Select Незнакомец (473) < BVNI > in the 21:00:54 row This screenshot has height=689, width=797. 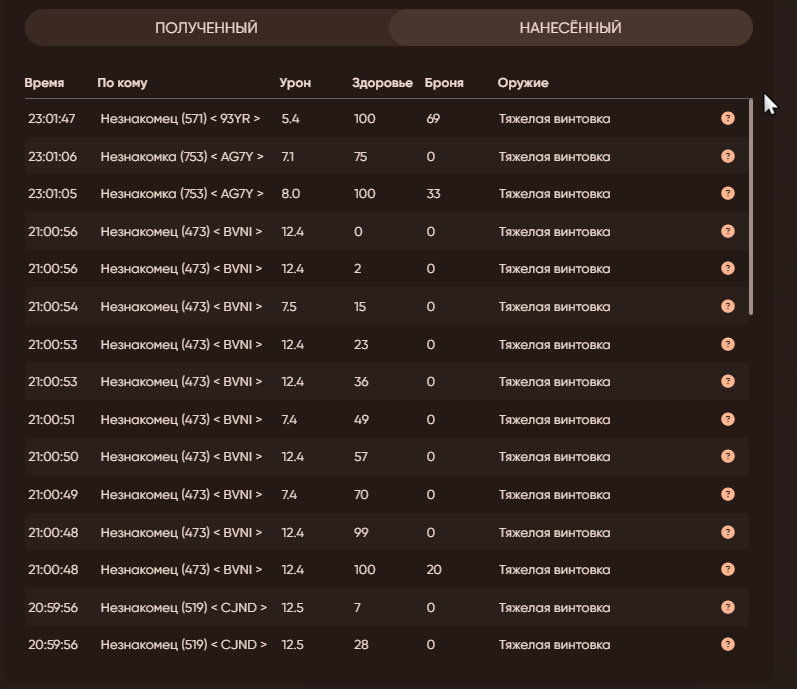coord(181,307)
